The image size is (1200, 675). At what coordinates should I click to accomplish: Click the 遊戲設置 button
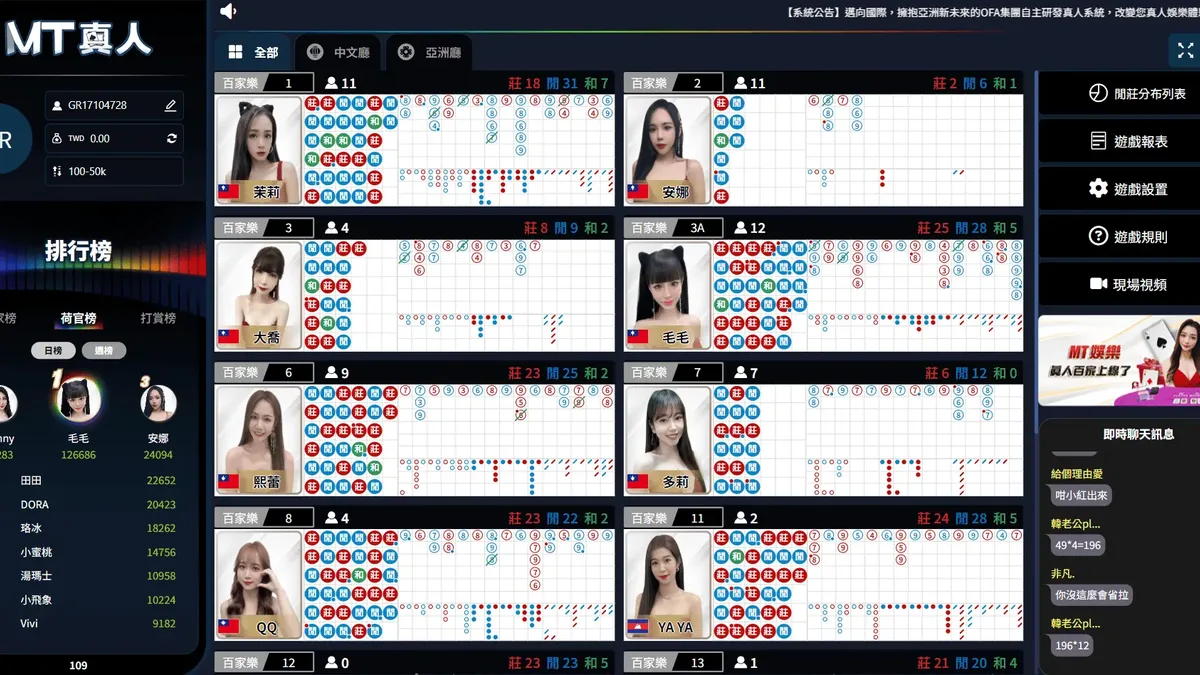(x=1118, y=189)
